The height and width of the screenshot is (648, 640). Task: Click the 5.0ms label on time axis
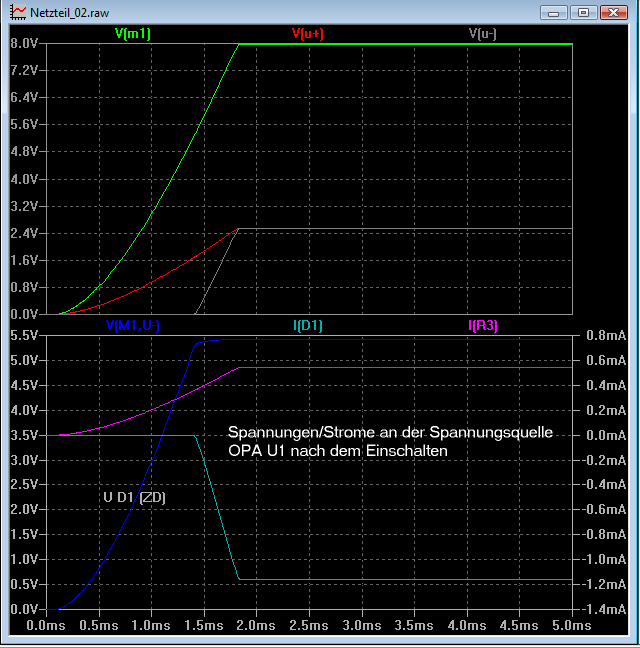[x=572, y=625]
